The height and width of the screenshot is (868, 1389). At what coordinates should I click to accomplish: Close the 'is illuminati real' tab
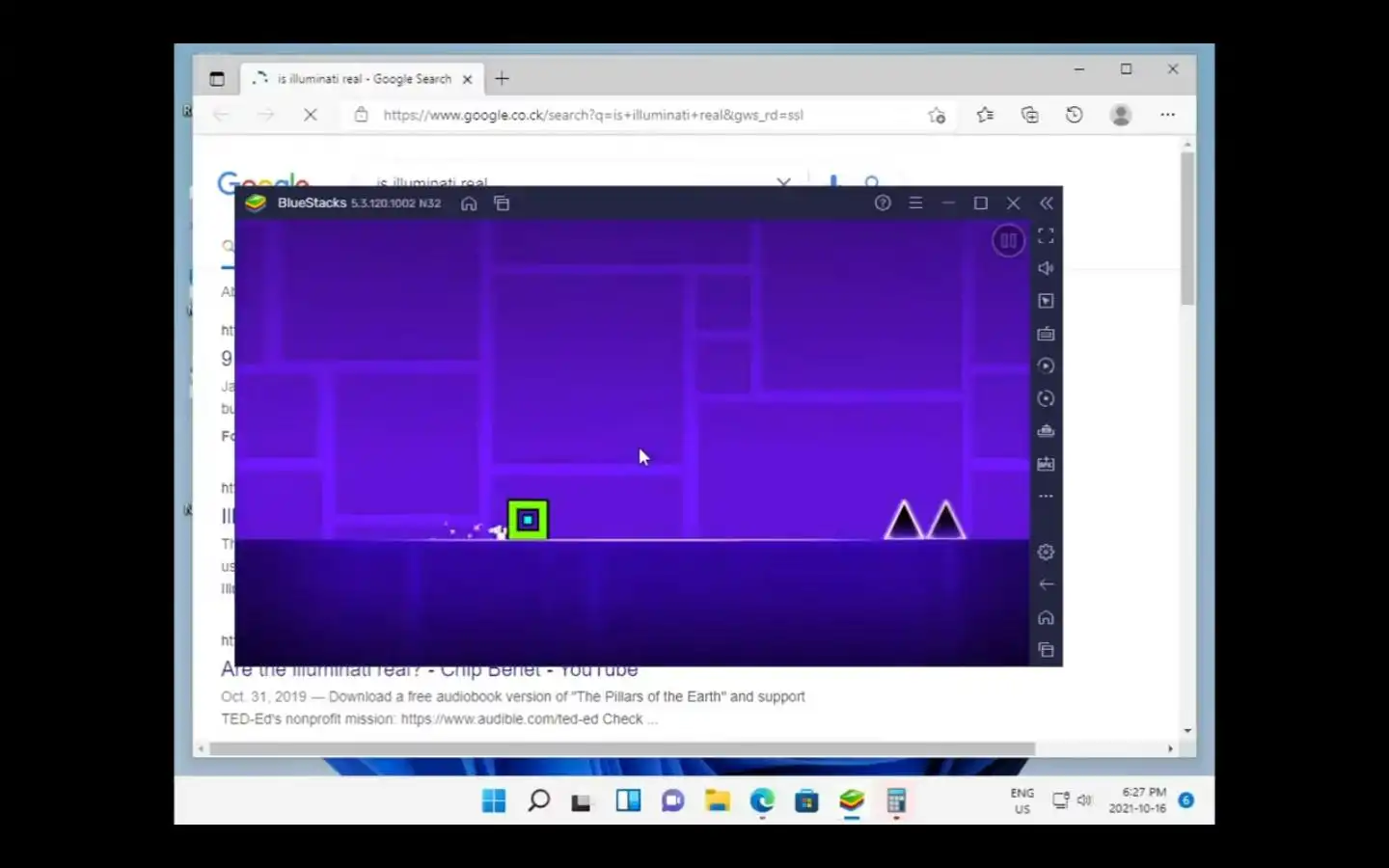pyautogui.click(x=467, y=79)
